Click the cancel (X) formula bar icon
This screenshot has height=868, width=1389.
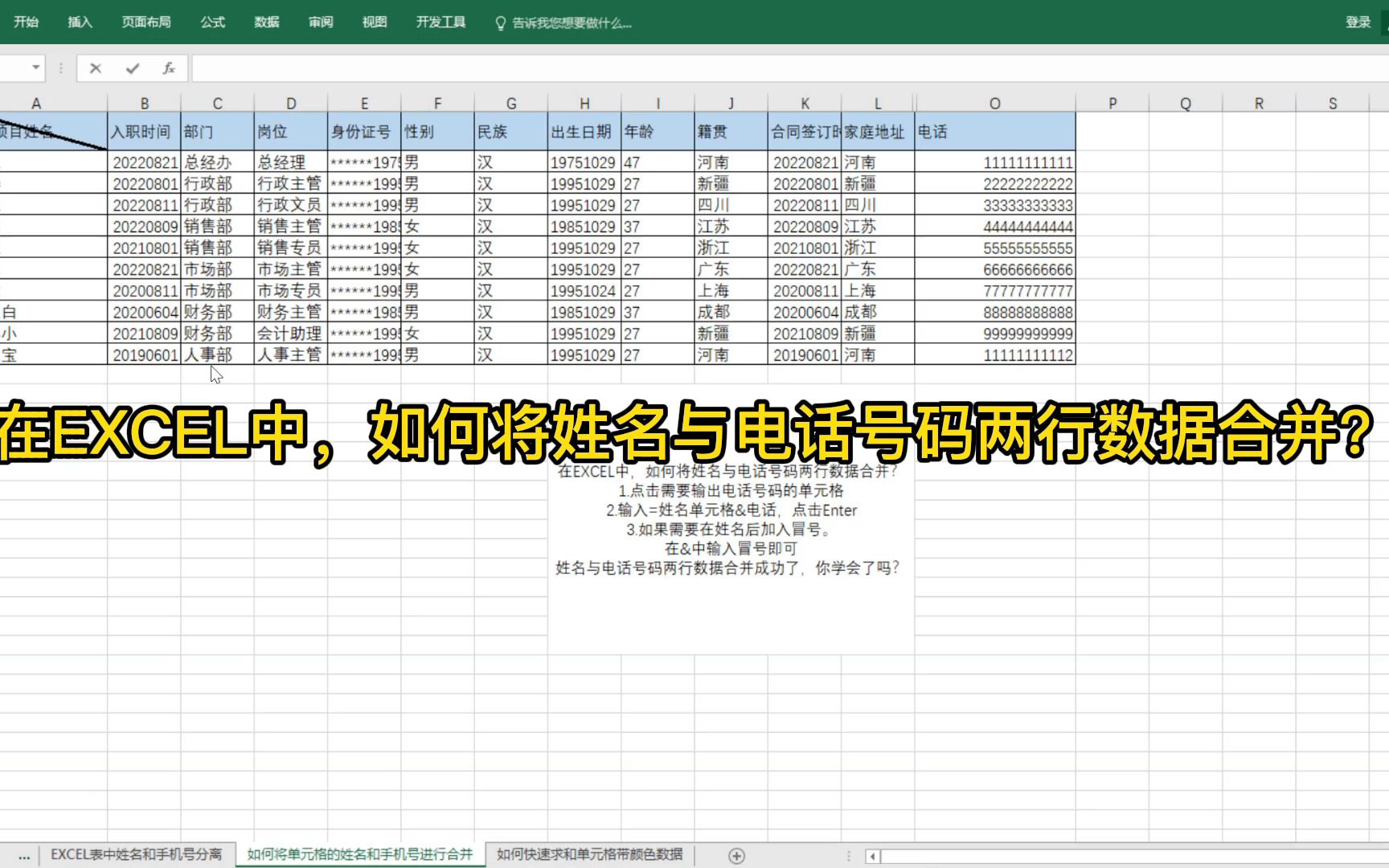point(96,68)
